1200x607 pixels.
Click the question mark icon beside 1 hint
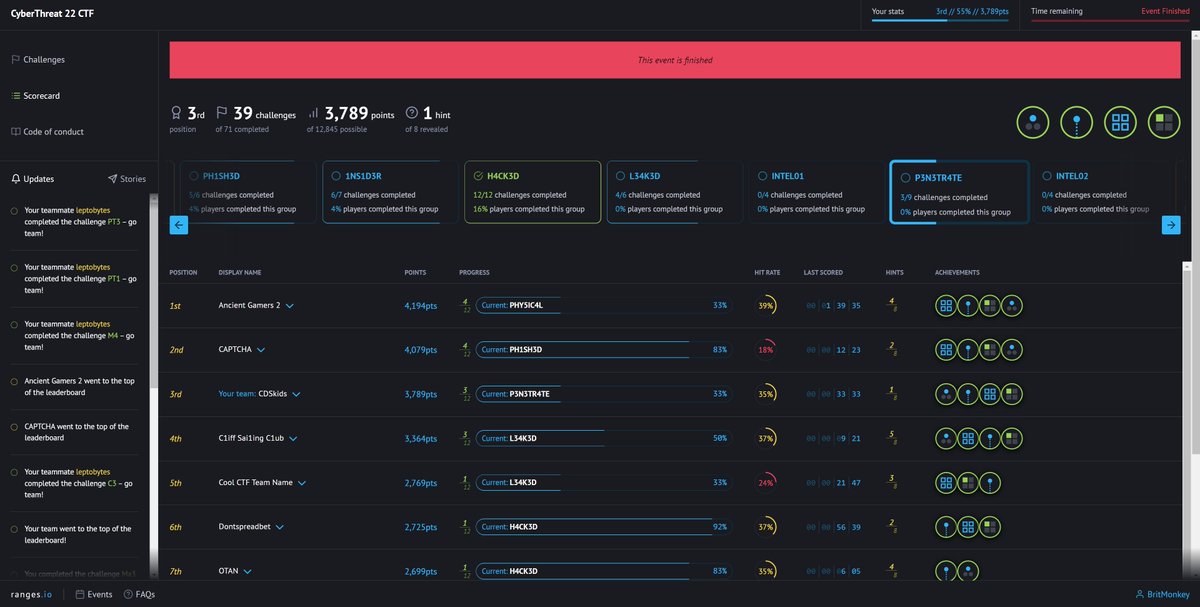tap(410, 113)
